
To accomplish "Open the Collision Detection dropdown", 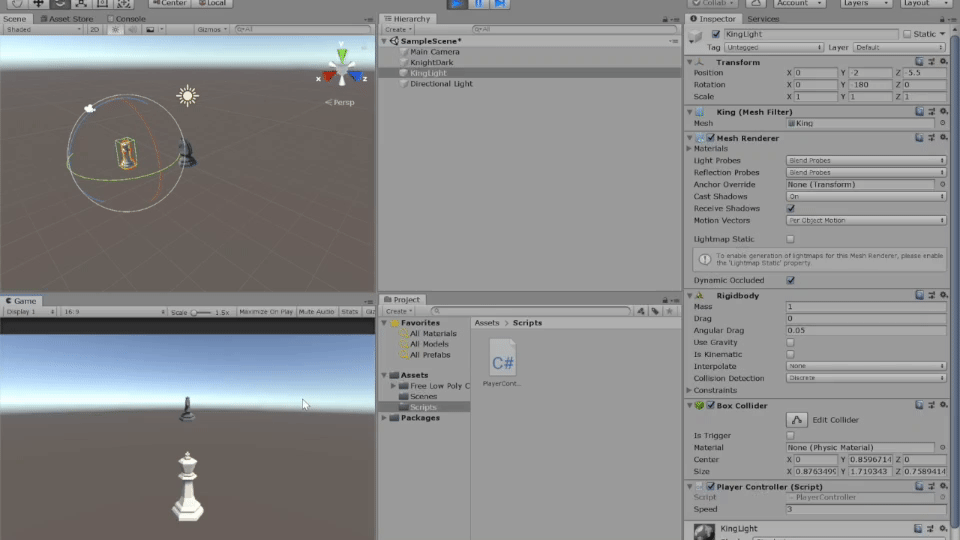I will (x=865, y=379).
